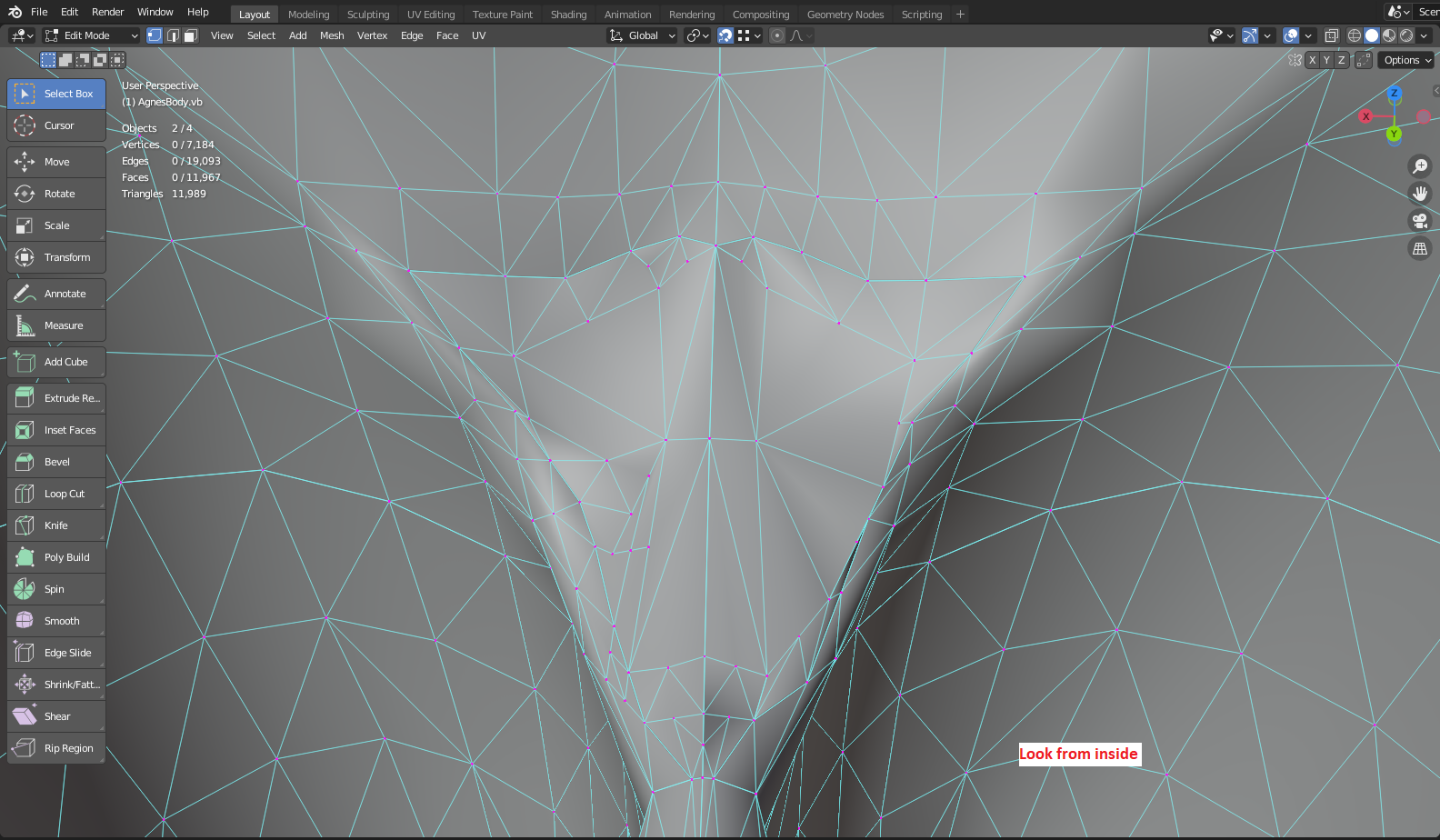Switch to rendered viewport shading
The height and width of the screenshot is (840, 1440).
[x=1406, y=35]
